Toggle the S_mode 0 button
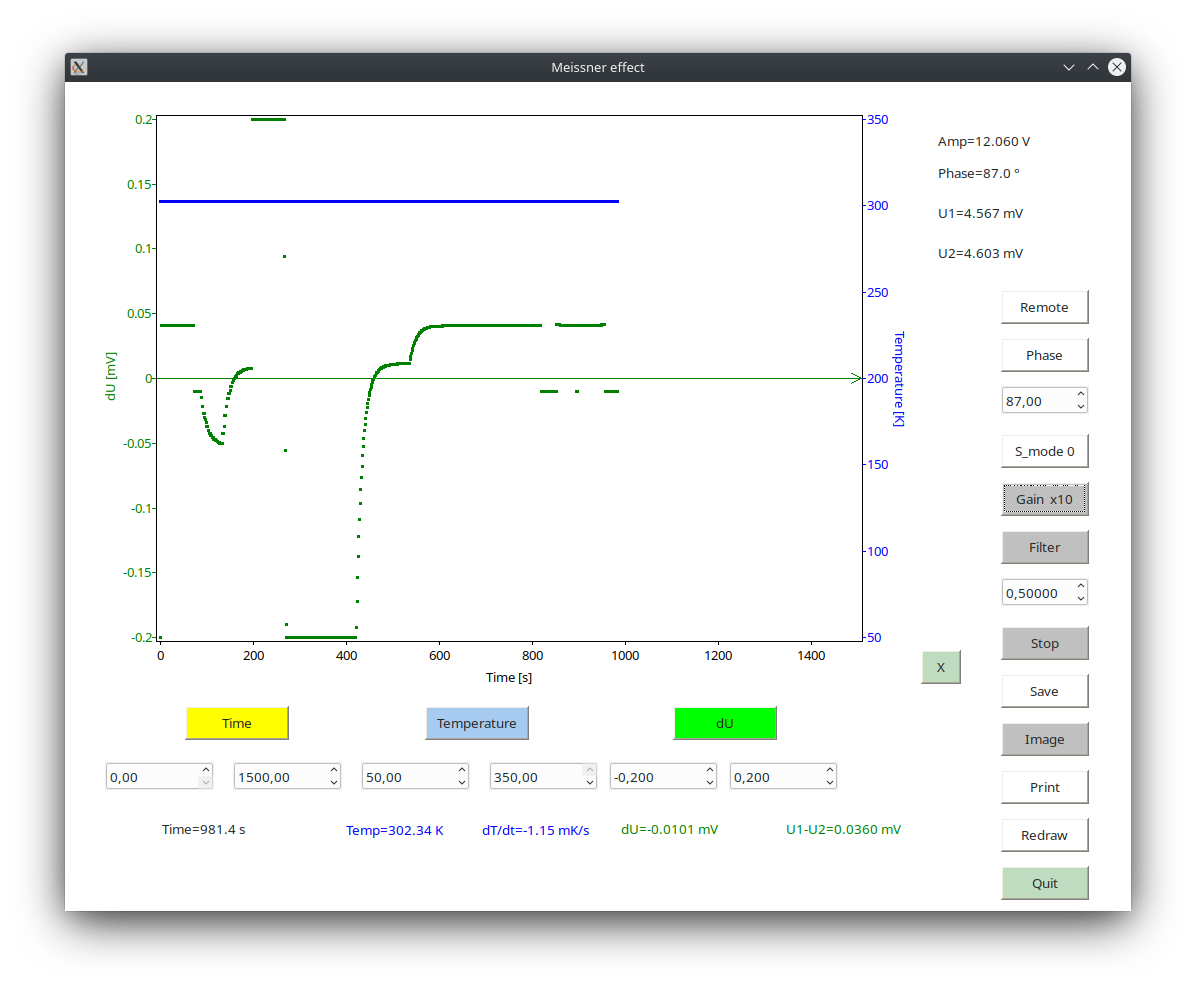Viewport: 1196px width, 988px height. point(1044,452)
